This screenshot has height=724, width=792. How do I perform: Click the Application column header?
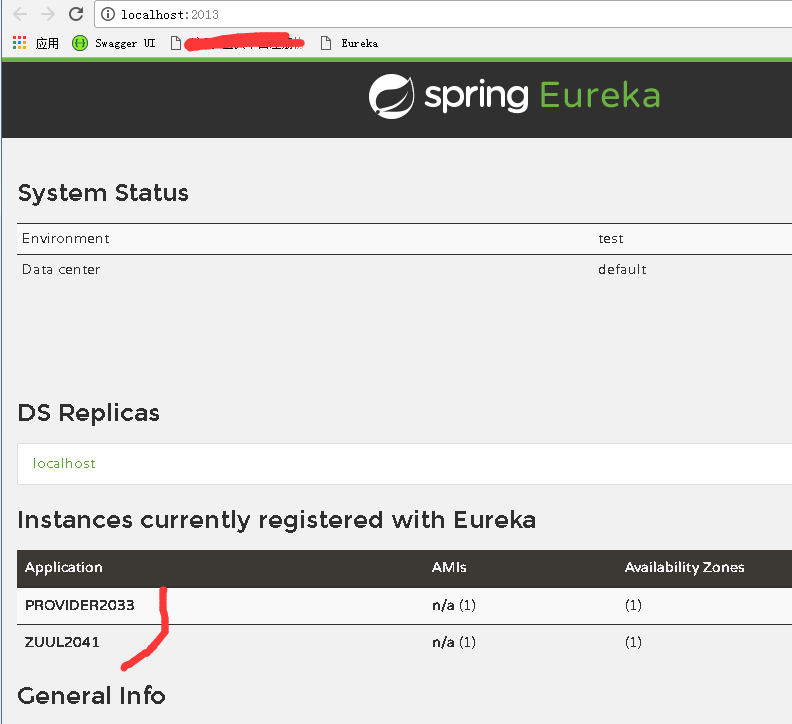[64, 567]
